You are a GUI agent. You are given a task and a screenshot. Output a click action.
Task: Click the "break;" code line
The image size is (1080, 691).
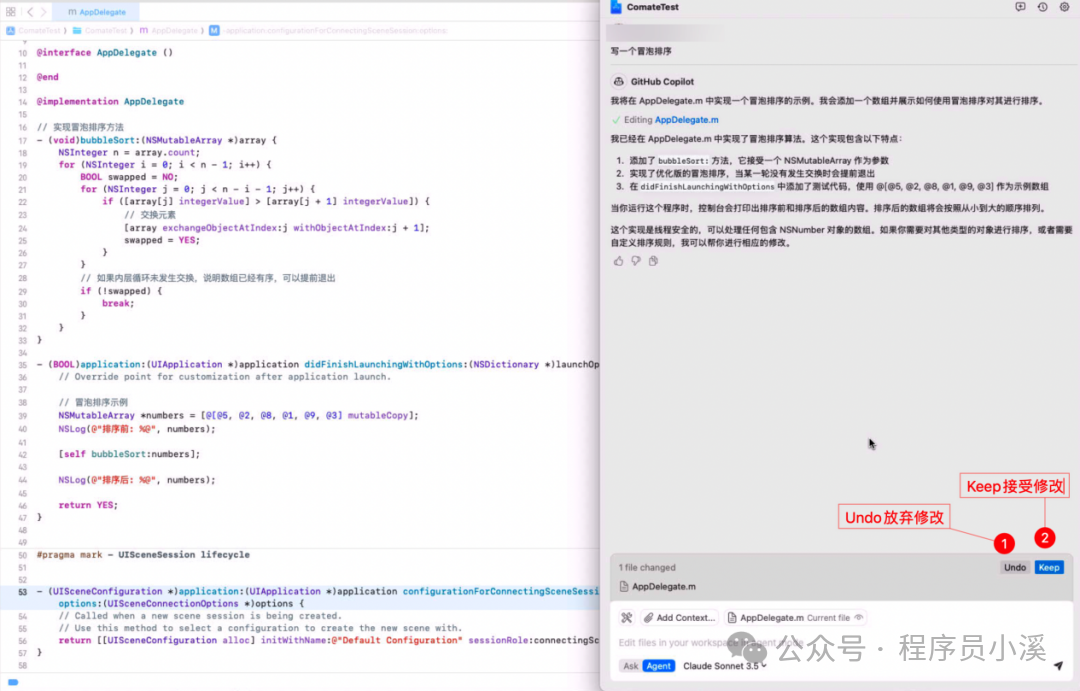coord(118,303)
